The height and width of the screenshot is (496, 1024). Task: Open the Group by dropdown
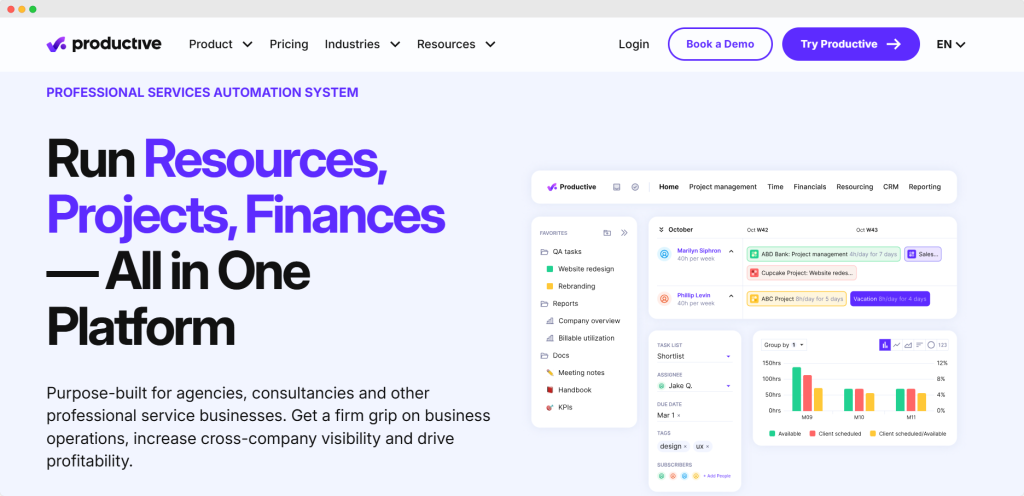point(784,345)
